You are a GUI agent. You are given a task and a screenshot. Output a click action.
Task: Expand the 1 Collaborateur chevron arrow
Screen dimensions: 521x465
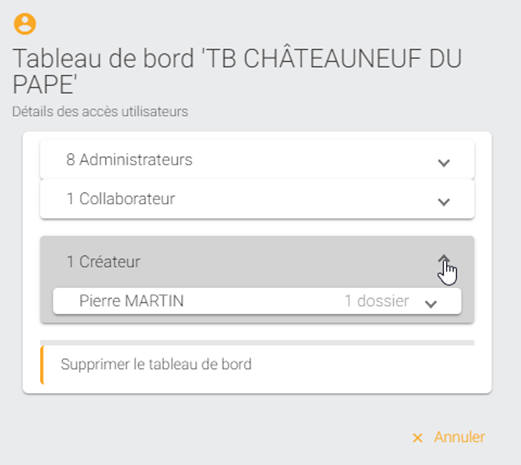444,202
